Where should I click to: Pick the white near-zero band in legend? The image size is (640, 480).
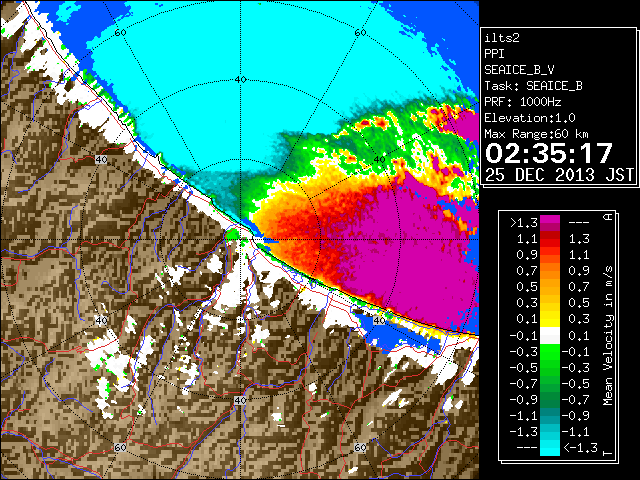pyautogui.click(x=550, y=336)
